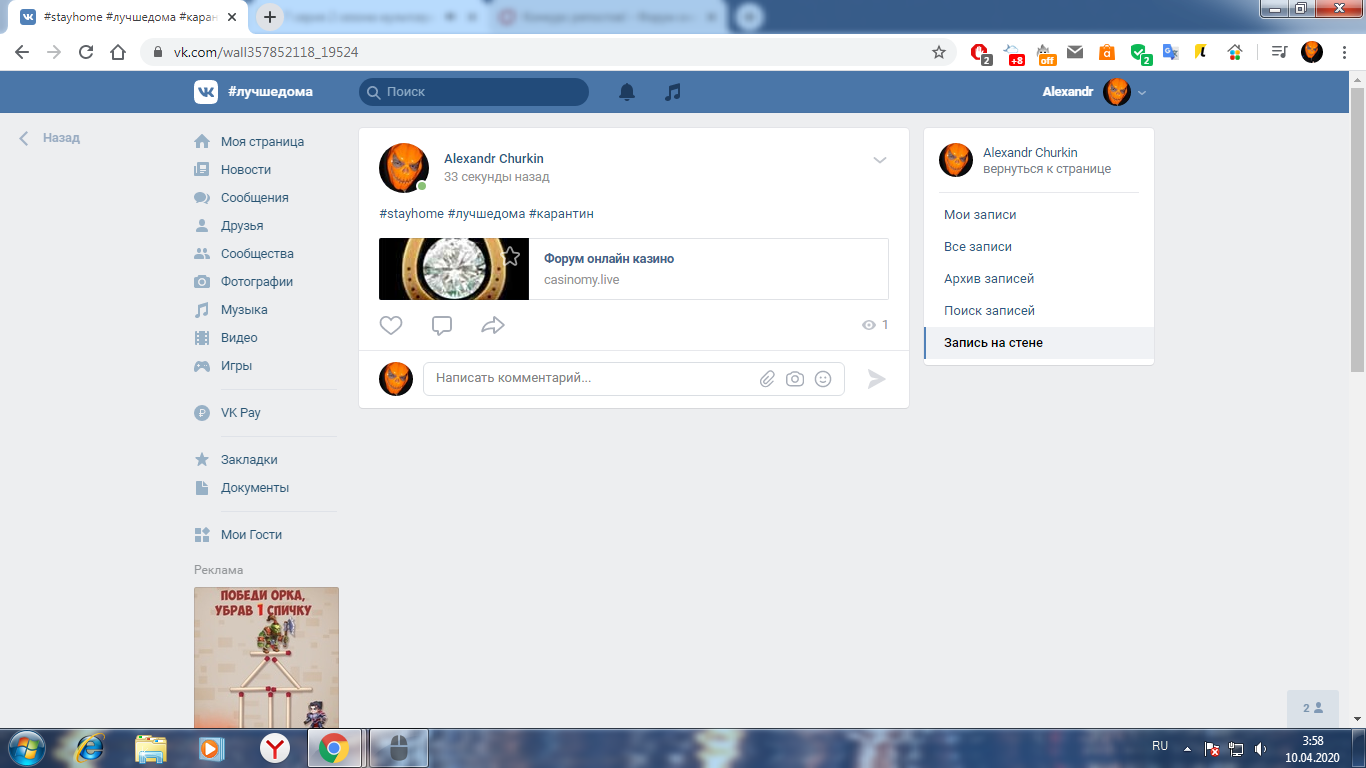1366x768 pixels.
Task: Click the VK logo in the header
Action: pyautogui.click(x=206, y=92)
